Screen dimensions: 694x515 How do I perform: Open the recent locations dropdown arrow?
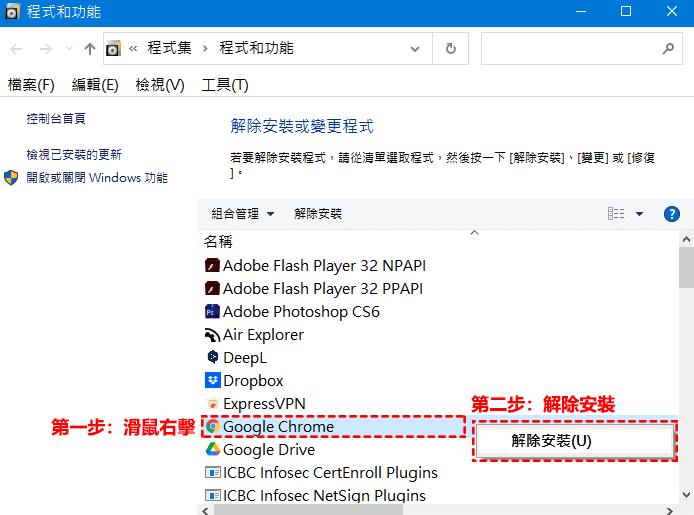[69, 49]
